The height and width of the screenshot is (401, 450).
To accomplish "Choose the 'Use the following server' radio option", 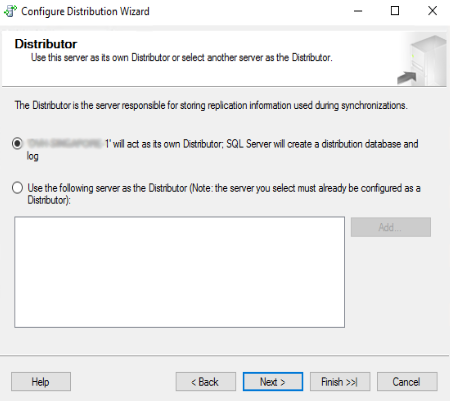I will 17,188.
